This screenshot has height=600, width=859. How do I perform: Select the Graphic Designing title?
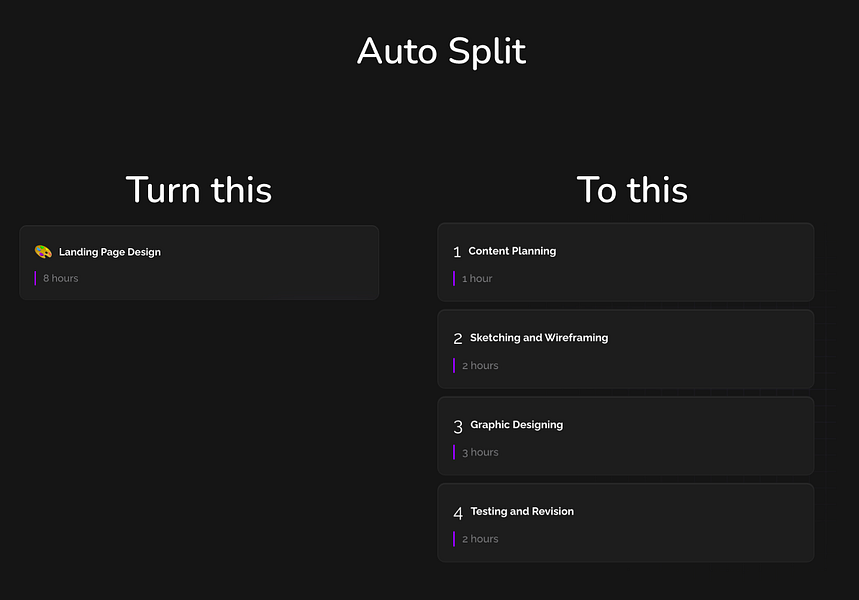(517, 425)
